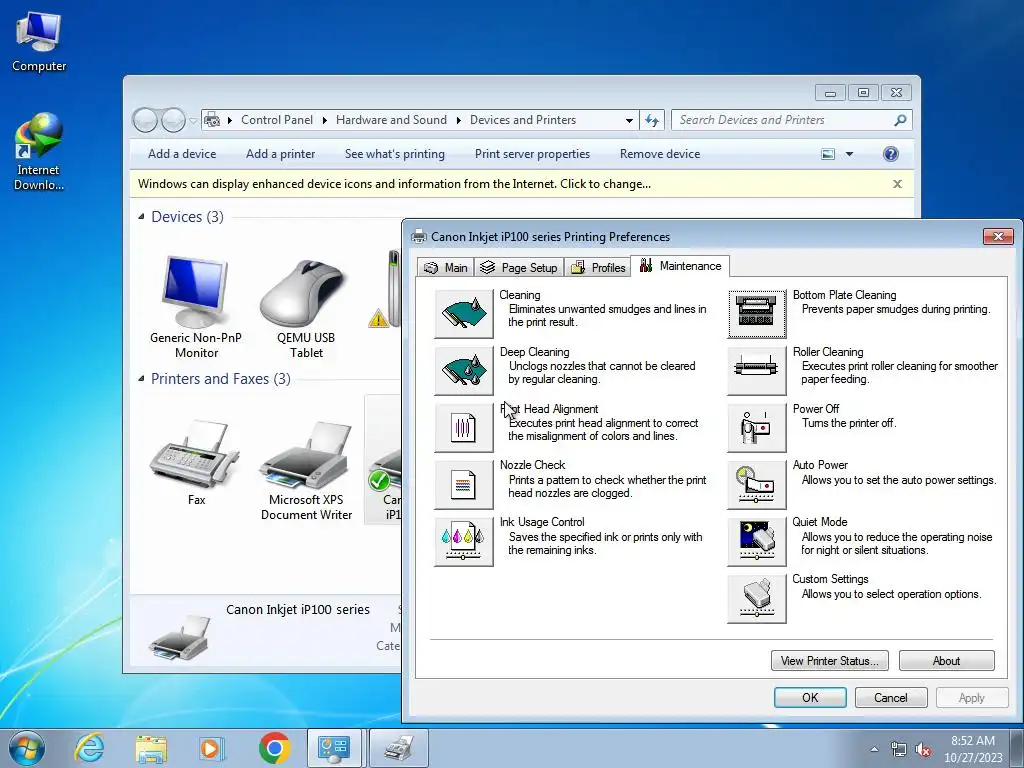Click the change view icon button
This screenshot has width=1024, height=768.
(827, 154)
